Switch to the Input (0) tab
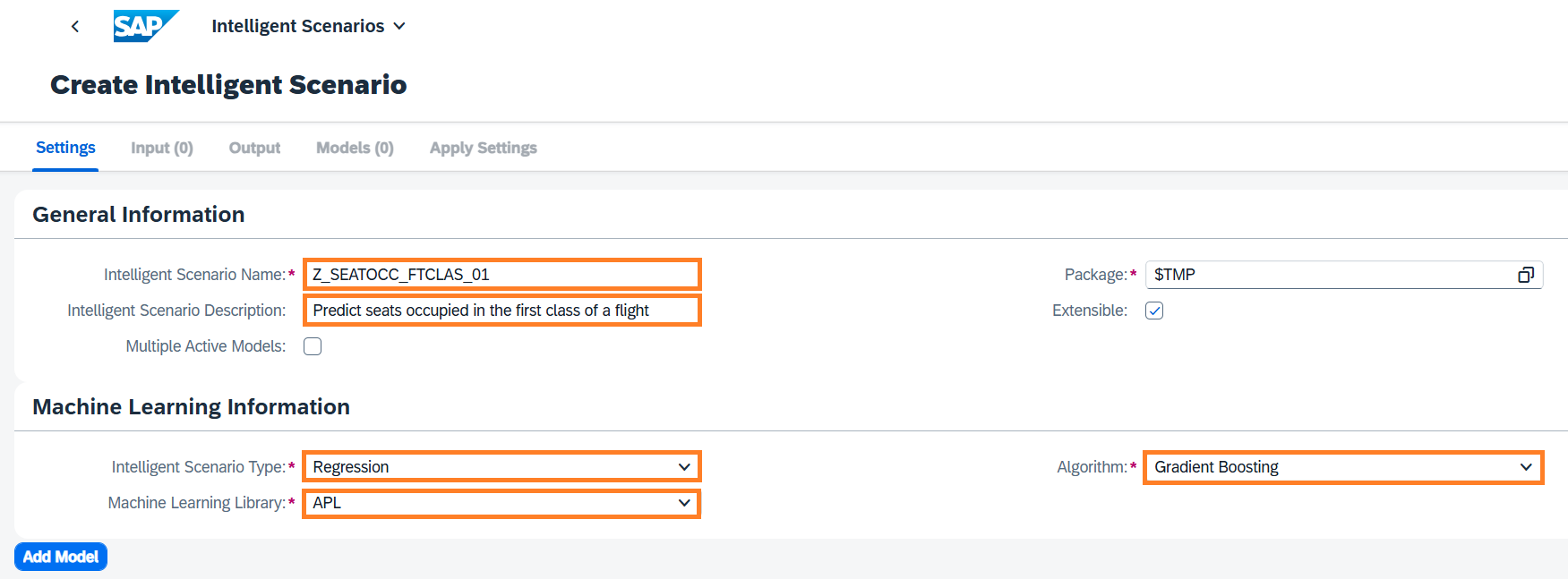This screenshot has width=1568, height=579. (x=162, y=148)
